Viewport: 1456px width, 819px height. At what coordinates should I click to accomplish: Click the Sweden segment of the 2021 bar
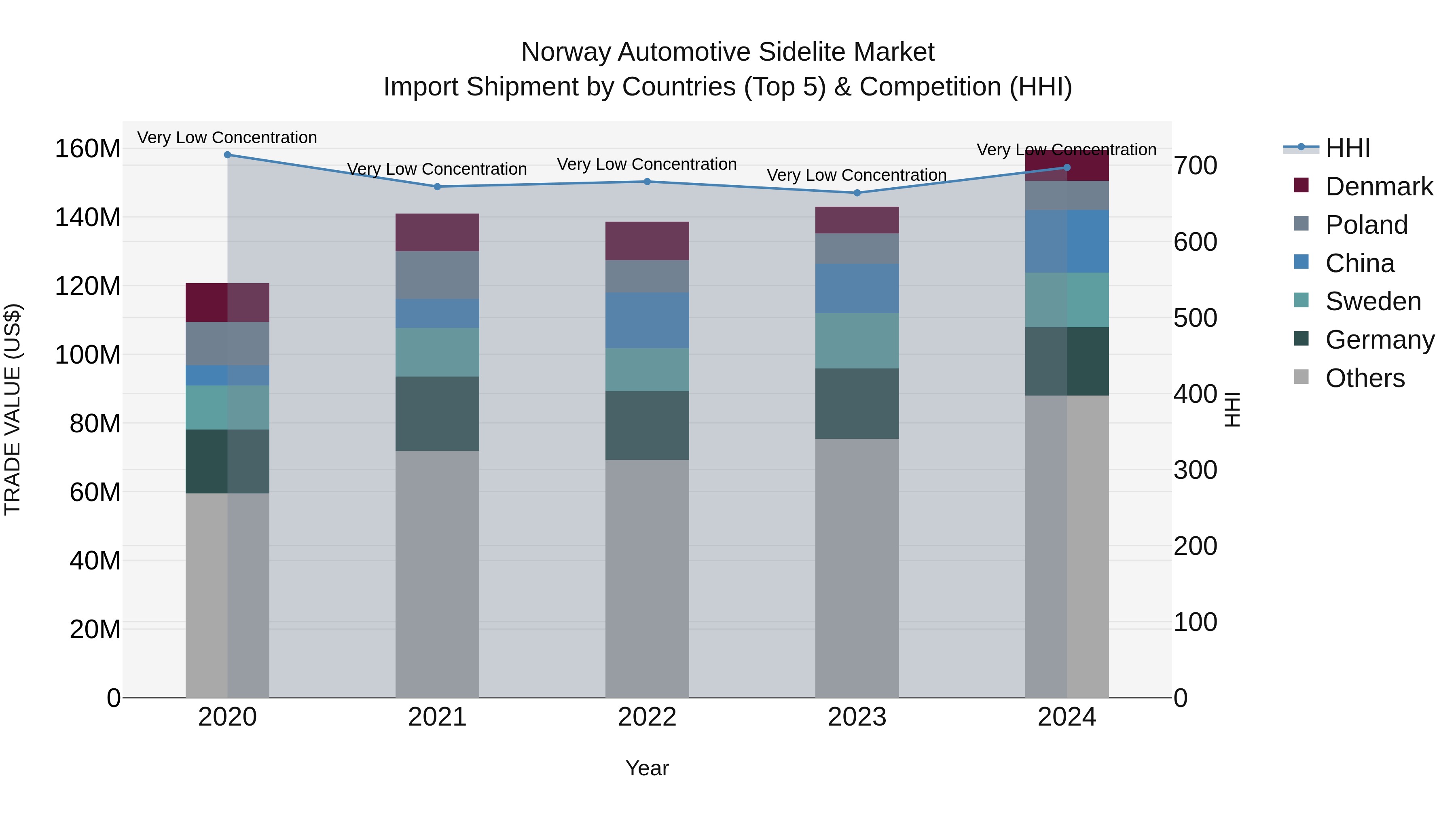(x=438, y=352)
